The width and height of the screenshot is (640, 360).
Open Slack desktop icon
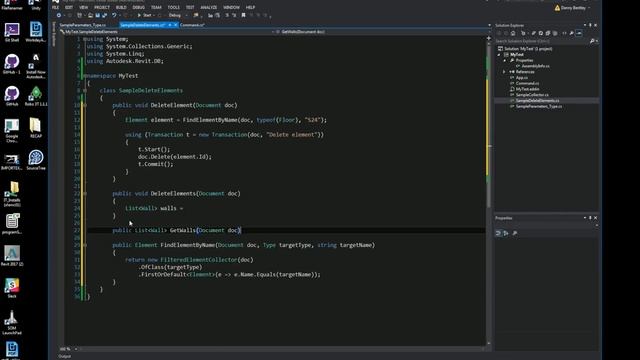click(12, 288)
